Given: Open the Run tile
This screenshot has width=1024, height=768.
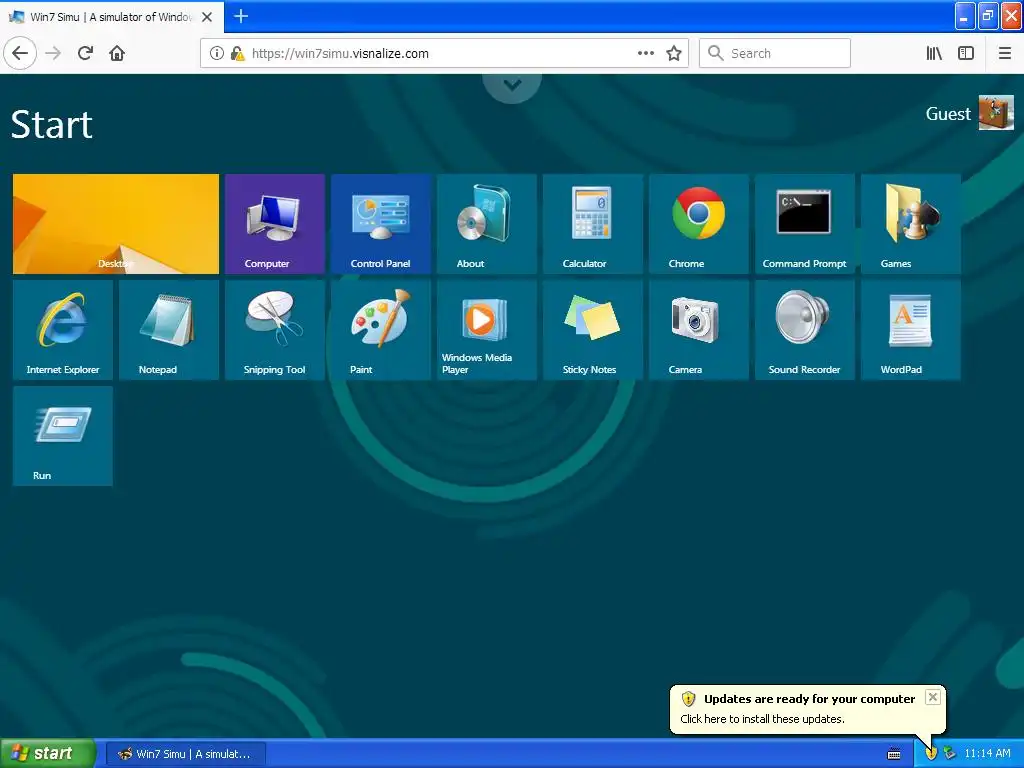Looking at the screenshot, I should (x=63, y=436).
